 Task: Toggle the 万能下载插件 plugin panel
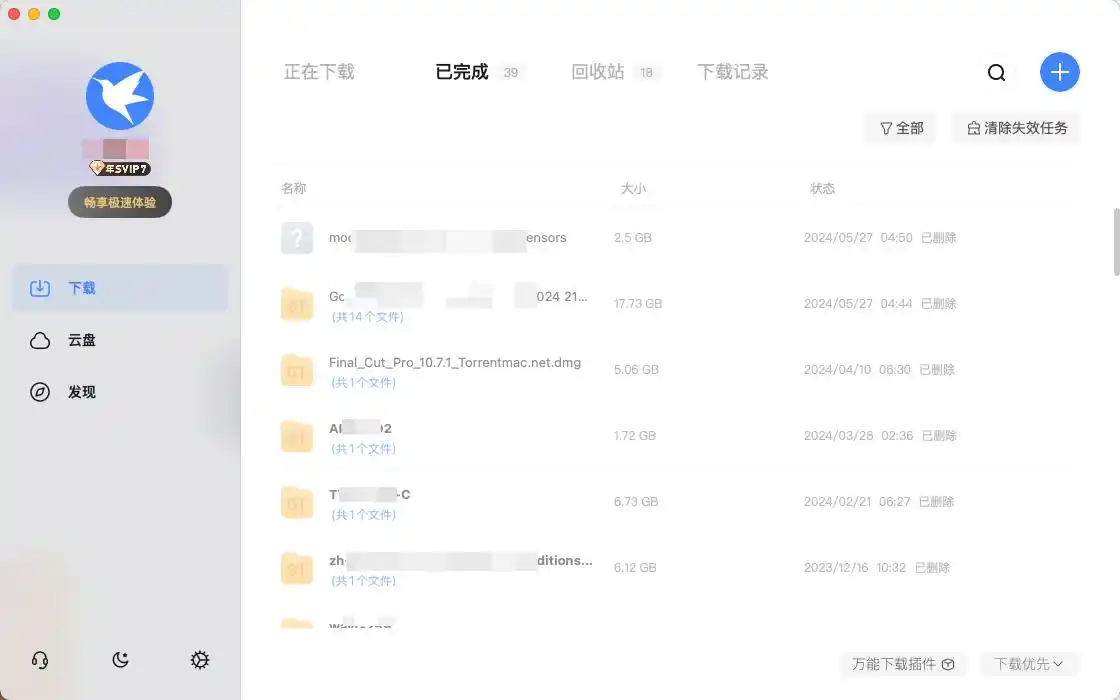tap(903, 664)
